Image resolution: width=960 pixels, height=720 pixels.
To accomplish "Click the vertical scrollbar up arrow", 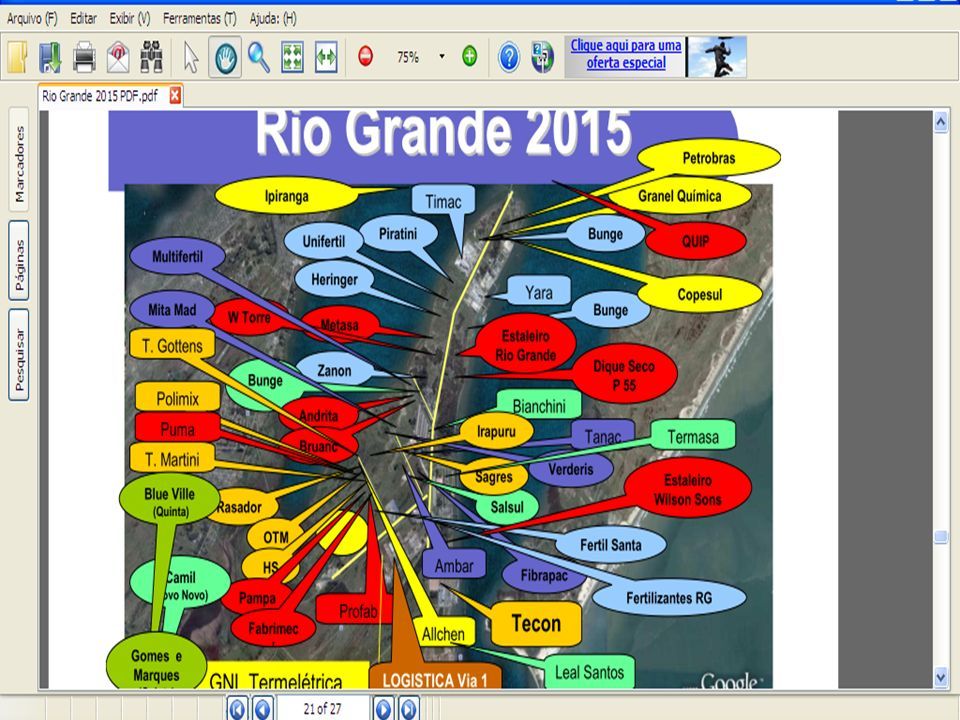I will click(941, 122).
